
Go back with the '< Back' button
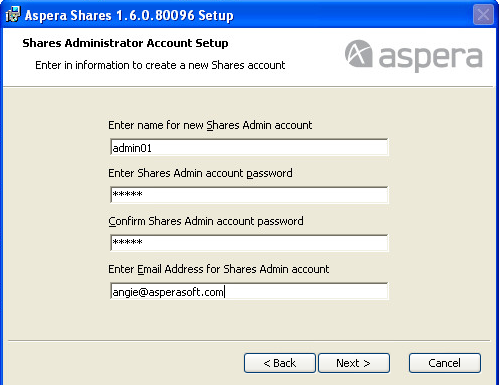pyautogui.click(x=280, y=363)
